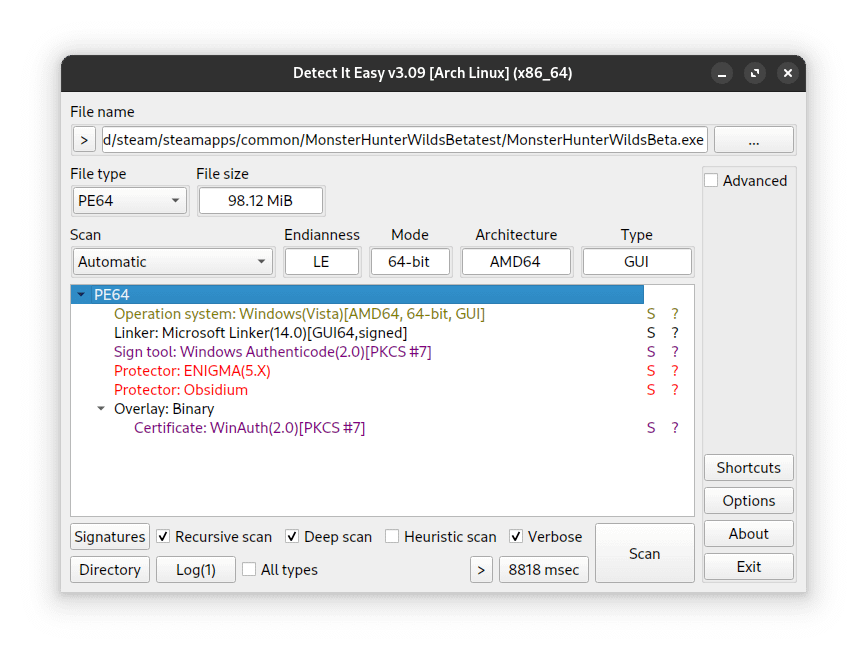
Task: Maximize the Detect It Easy window
Action: tap(755, 73)
